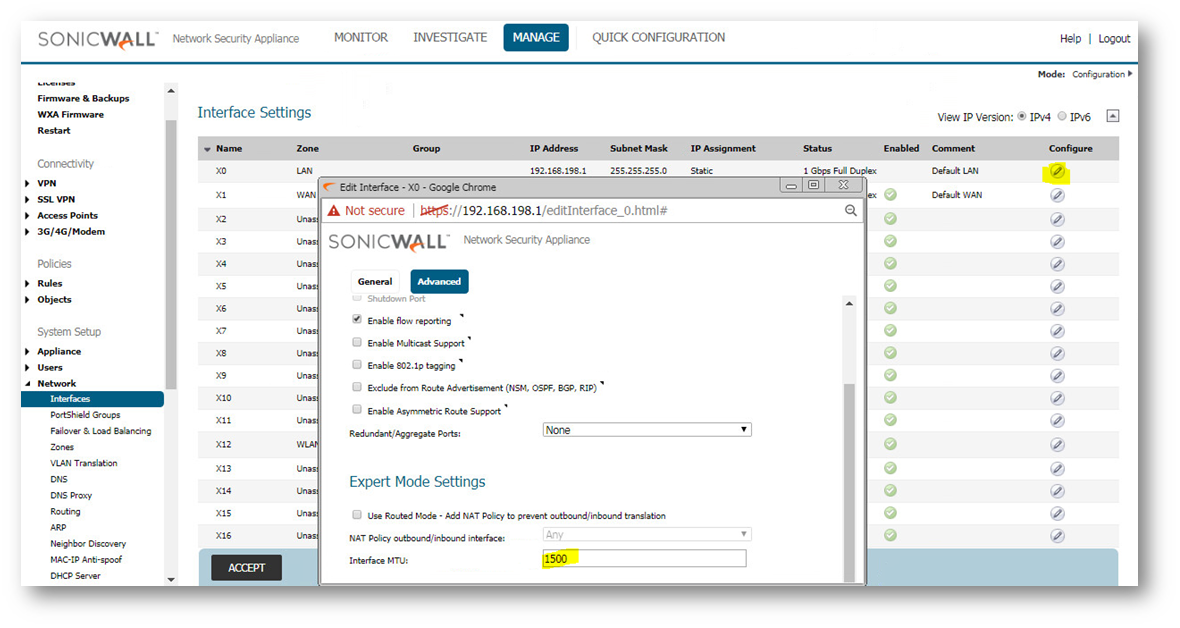1180x628 pixels.
Task: Edit the X1 Default WAN interface
Action: [x=1057, y=195]
